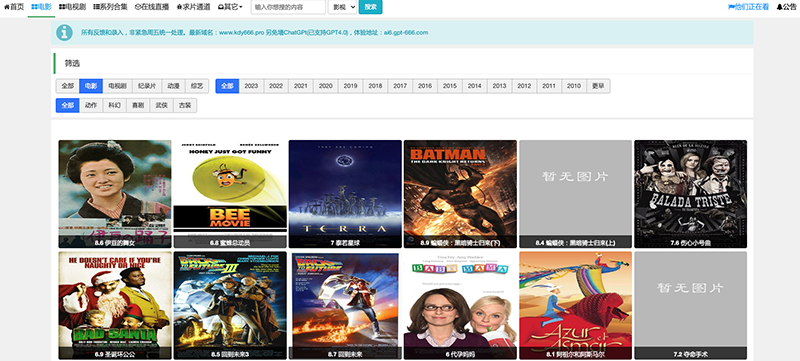Viewport: 800px width, 361px height.
Task: Switch to the 电影 navbar tab
Action: tap(41, 7)
